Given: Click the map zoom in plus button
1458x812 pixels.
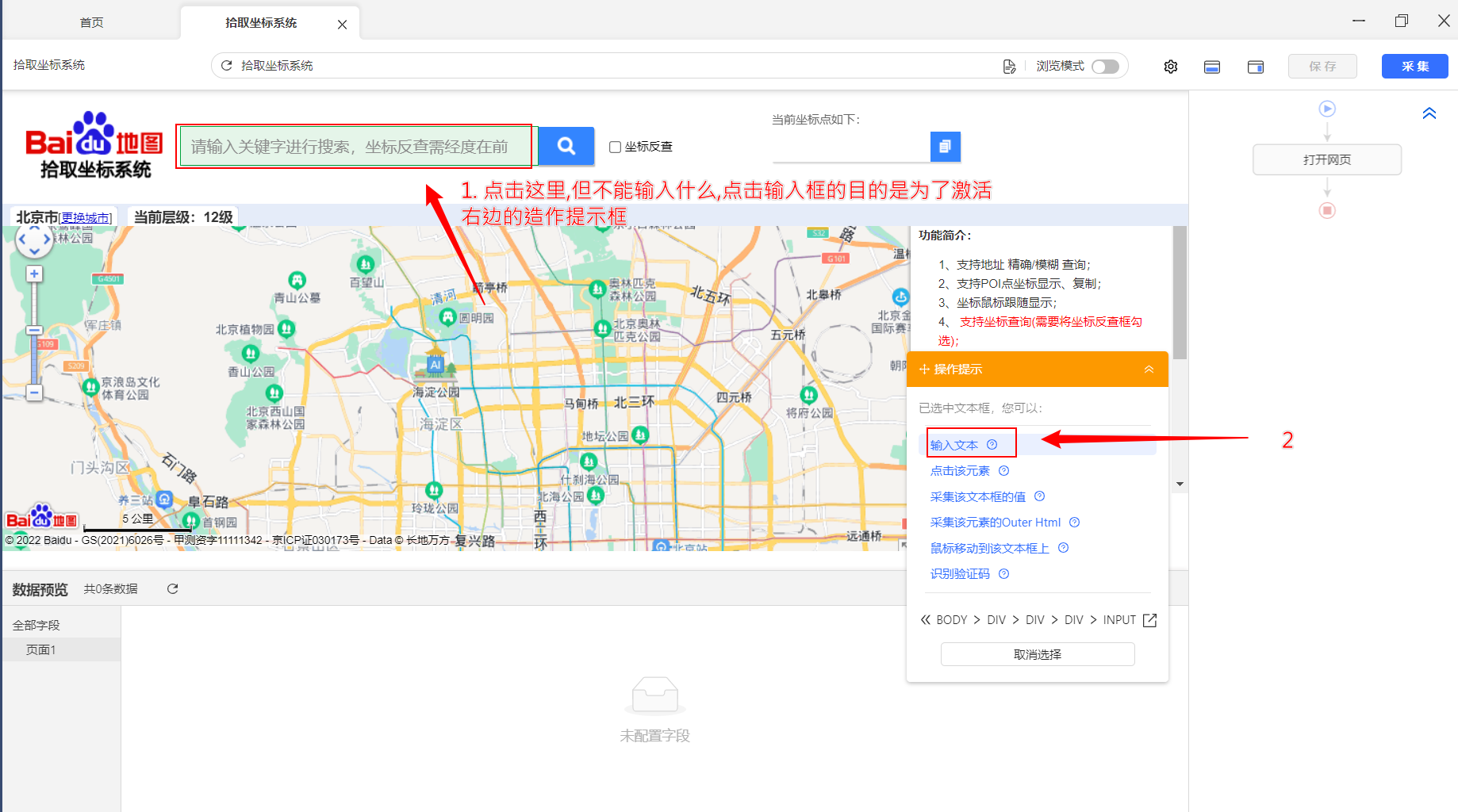Looking at the screenshot, I should click(34, 274).
